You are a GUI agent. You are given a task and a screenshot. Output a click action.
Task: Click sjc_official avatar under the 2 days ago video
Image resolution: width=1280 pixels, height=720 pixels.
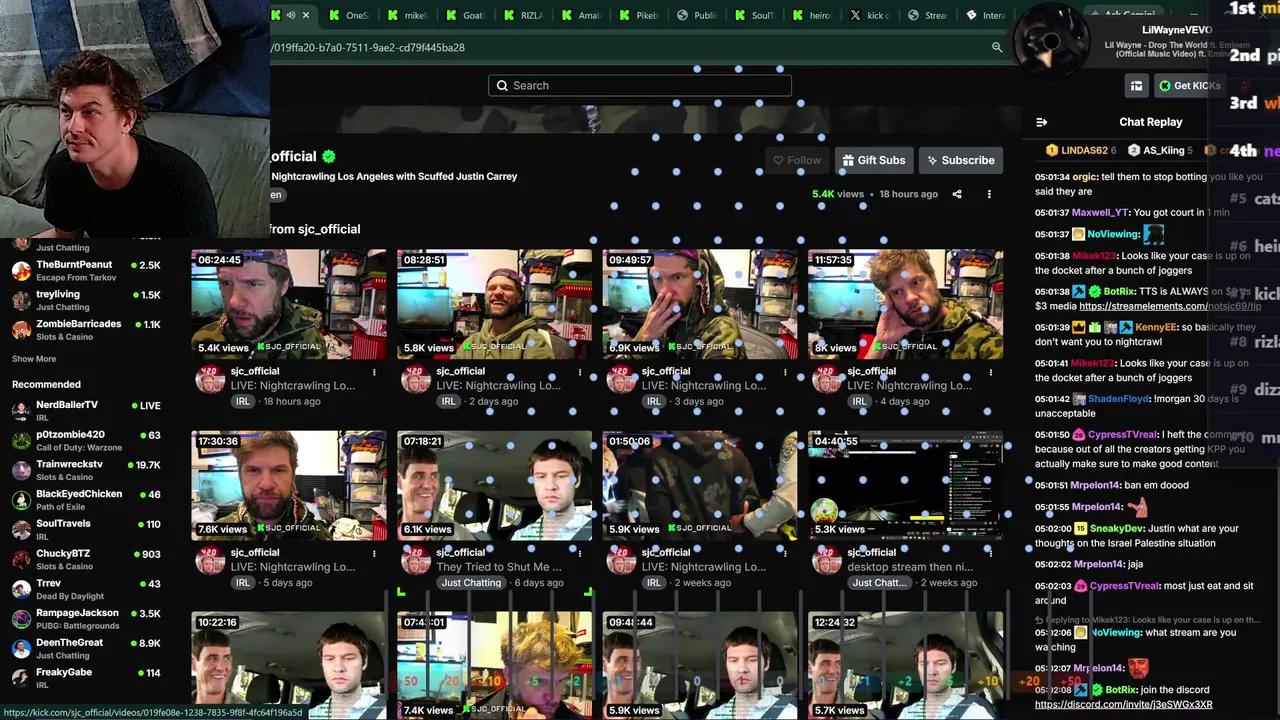tap(416, 380)
